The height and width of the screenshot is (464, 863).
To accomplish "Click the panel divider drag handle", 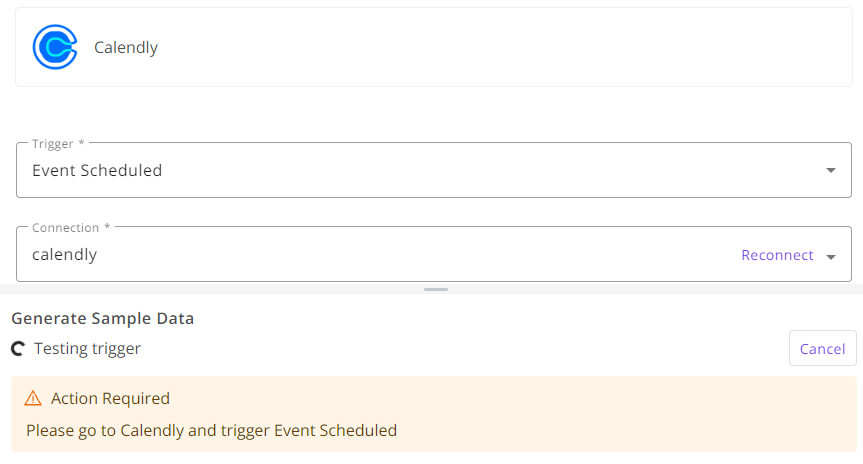I will pos(436,290).
